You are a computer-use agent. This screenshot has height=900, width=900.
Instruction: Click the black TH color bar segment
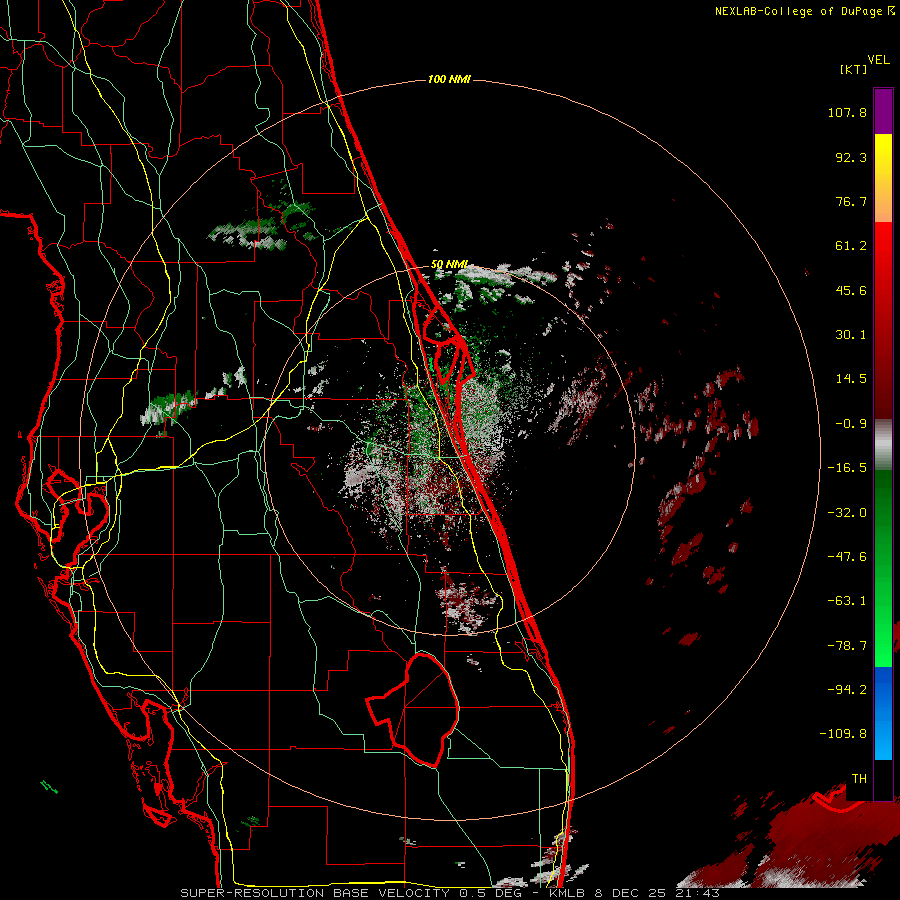point(883,779)
